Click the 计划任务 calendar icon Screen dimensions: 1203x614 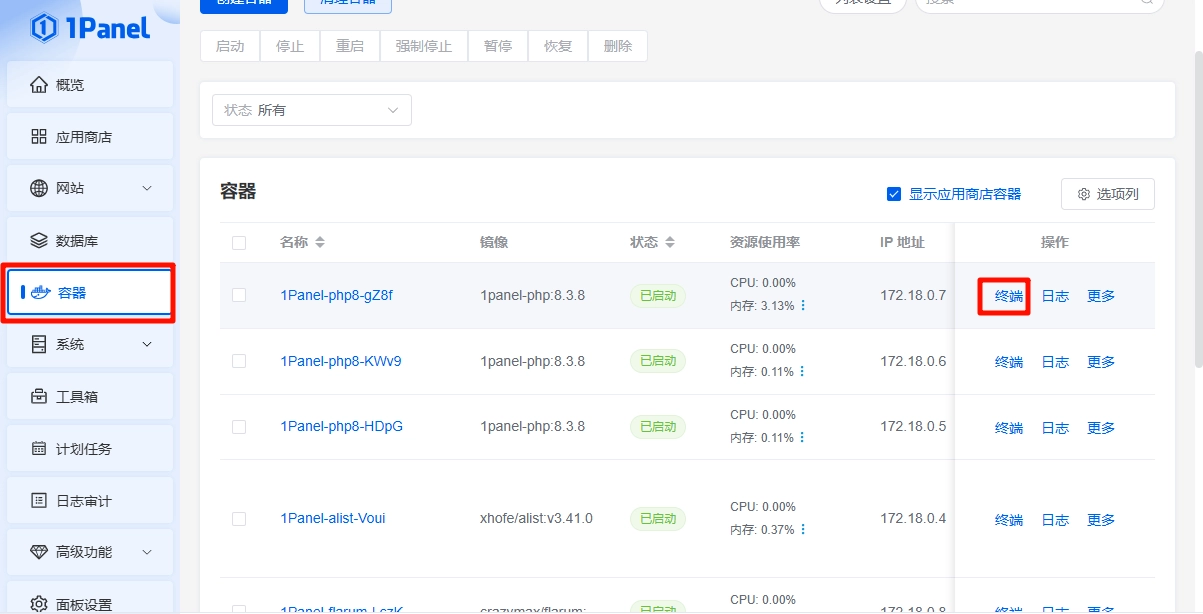(x=39, y=449)
